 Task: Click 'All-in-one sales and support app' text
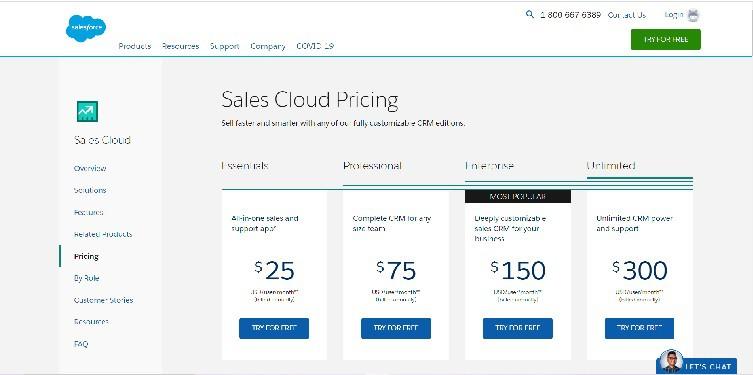click(265, 223)
